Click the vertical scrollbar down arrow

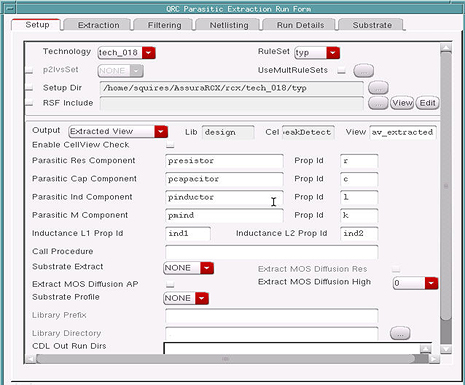pos(446,349)
